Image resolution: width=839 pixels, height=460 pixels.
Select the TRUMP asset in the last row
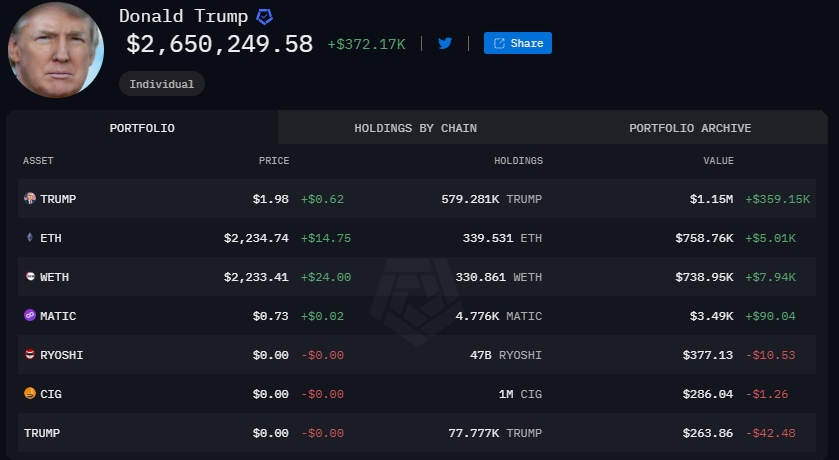click(x=42, y=433)
